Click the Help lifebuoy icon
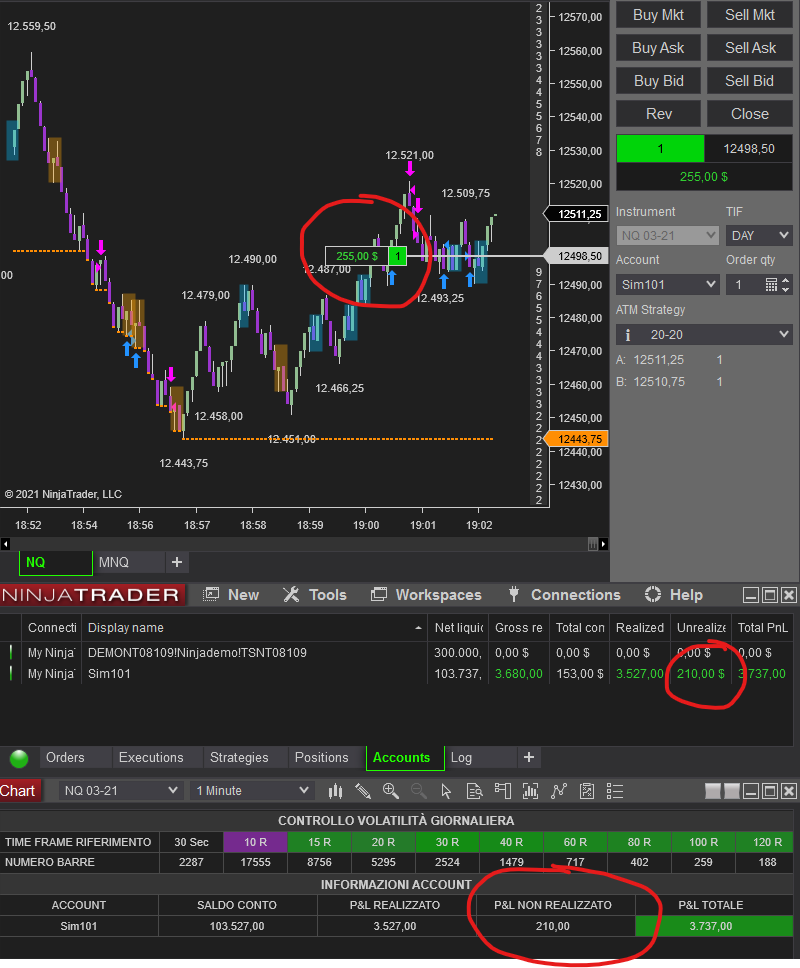Viewport: 800px width, 968px height. tap(652, 595)
